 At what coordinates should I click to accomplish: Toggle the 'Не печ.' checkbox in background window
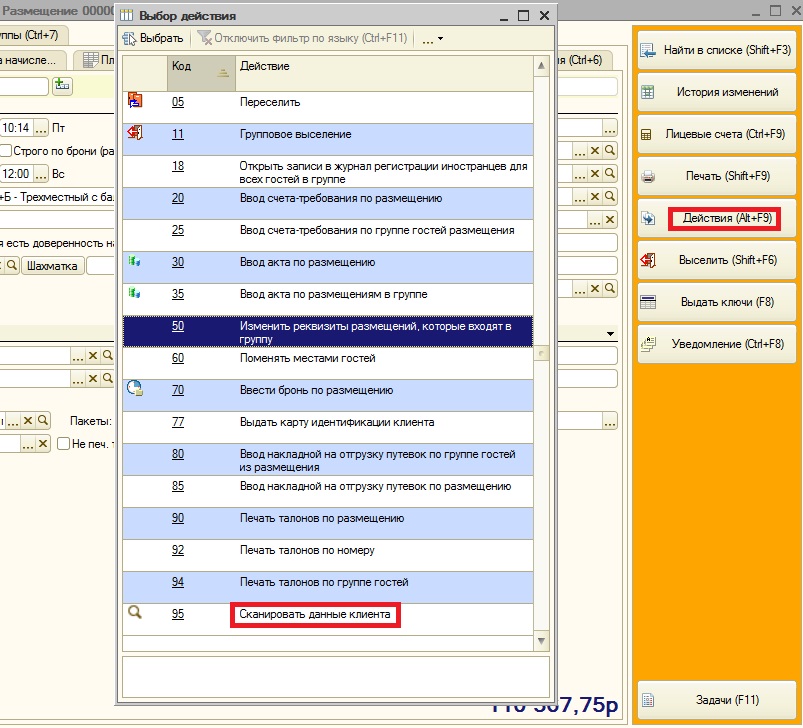[x=64, y=443]
